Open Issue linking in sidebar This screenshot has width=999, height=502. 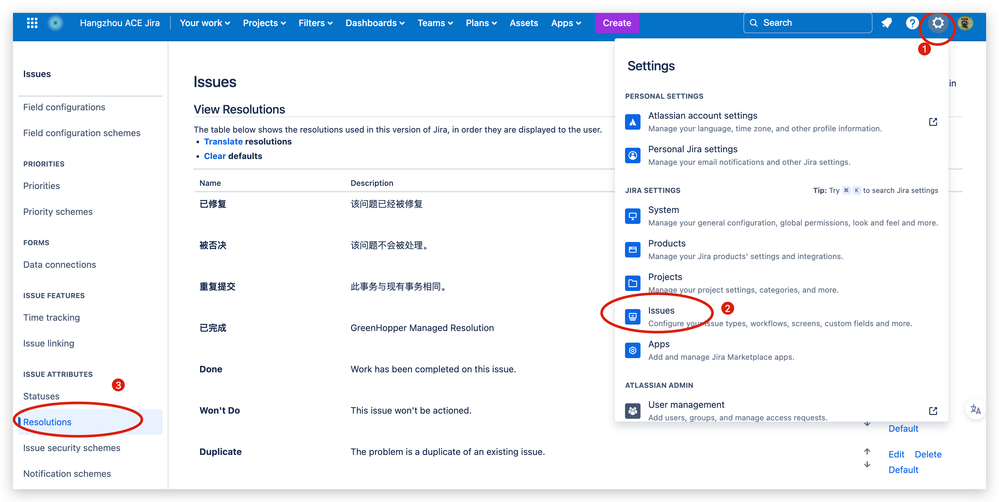(x=48, y=343)
